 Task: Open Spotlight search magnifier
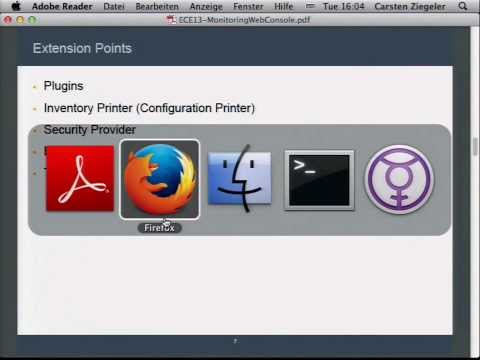click(463, 6)
